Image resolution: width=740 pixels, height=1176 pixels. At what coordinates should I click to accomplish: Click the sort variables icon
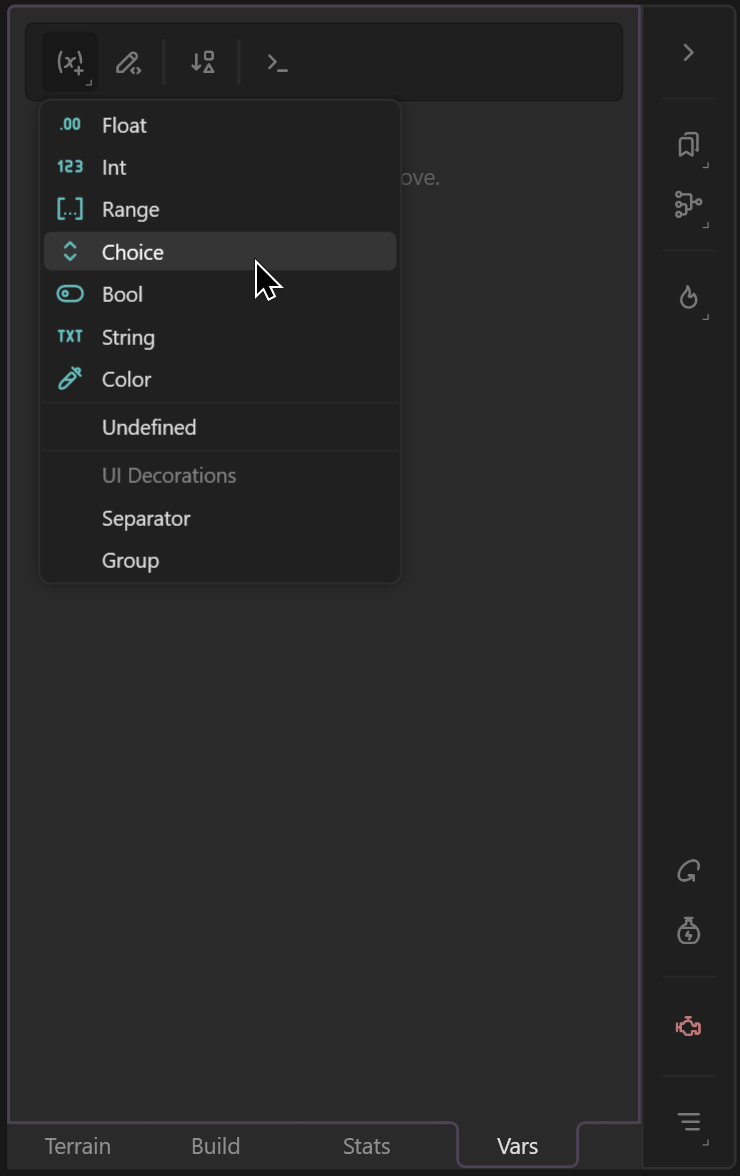point(202,62)
